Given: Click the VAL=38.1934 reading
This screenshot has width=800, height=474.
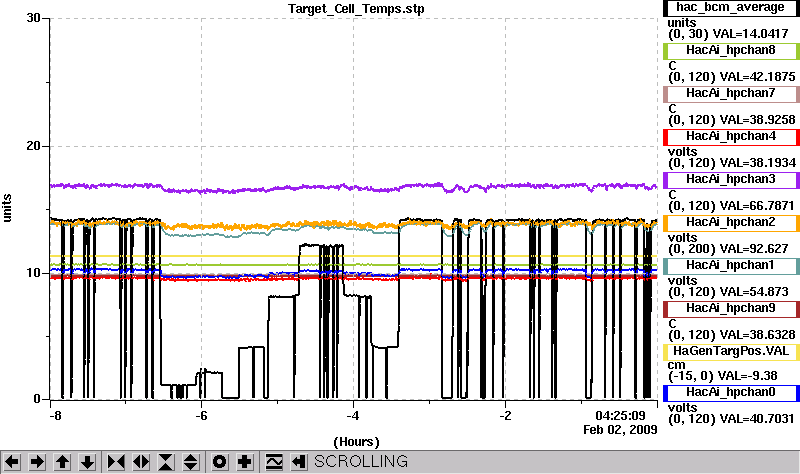Looking at the screenshot, I should [757, 163].
